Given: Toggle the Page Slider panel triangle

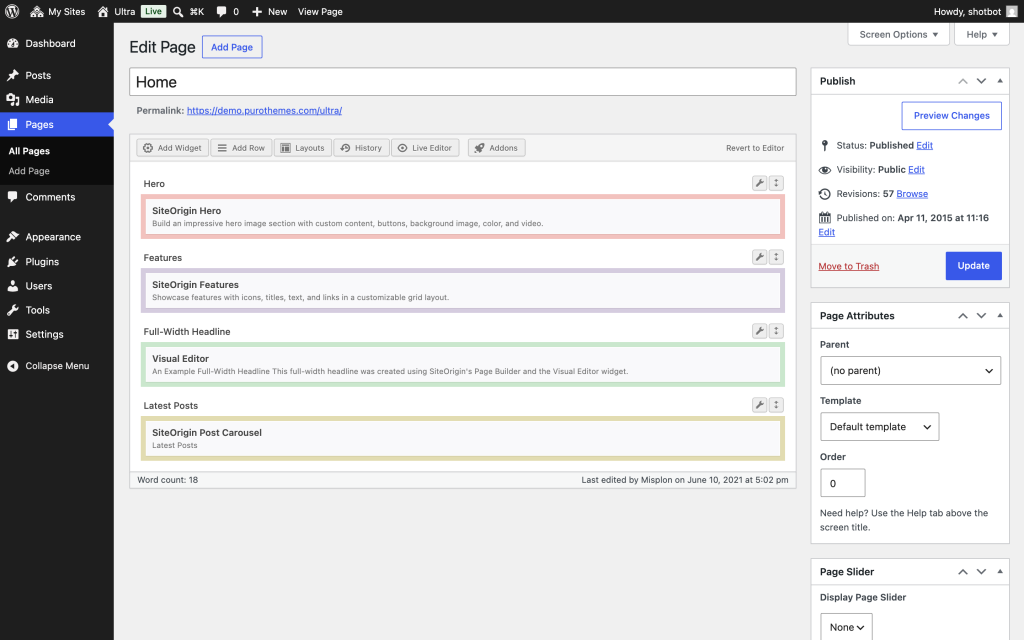Looking at the screenshot, I should (x=1000, y=571).
